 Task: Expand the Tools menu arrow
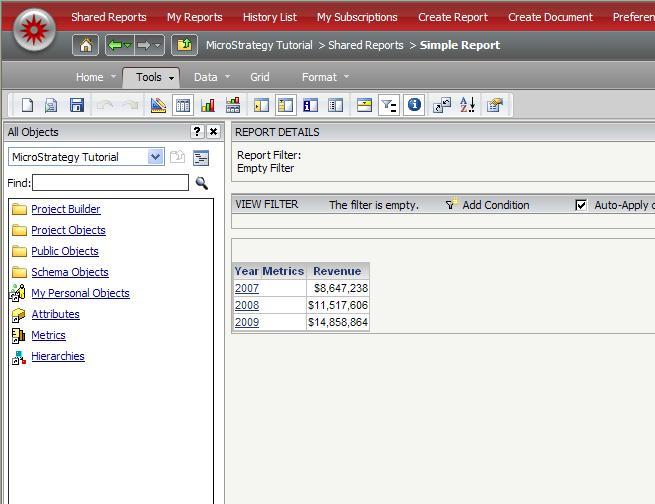(x=171, y=78)
